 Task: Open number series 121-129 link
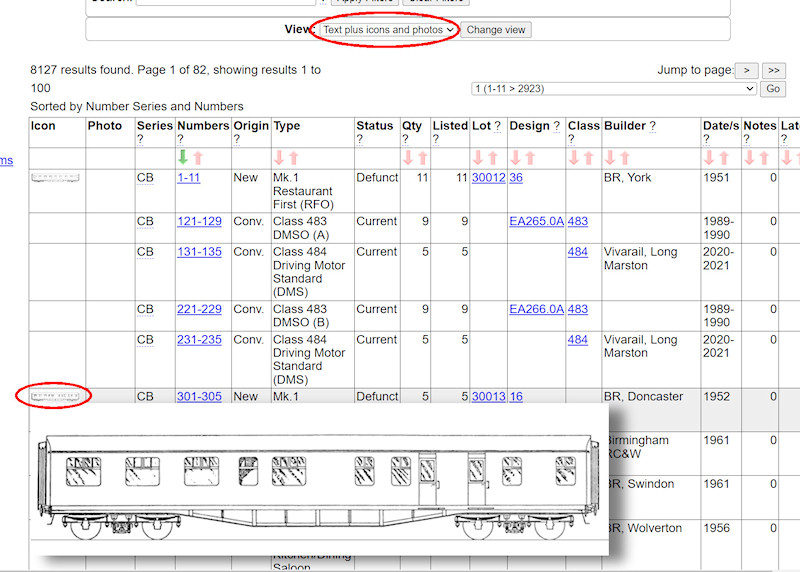199,222
